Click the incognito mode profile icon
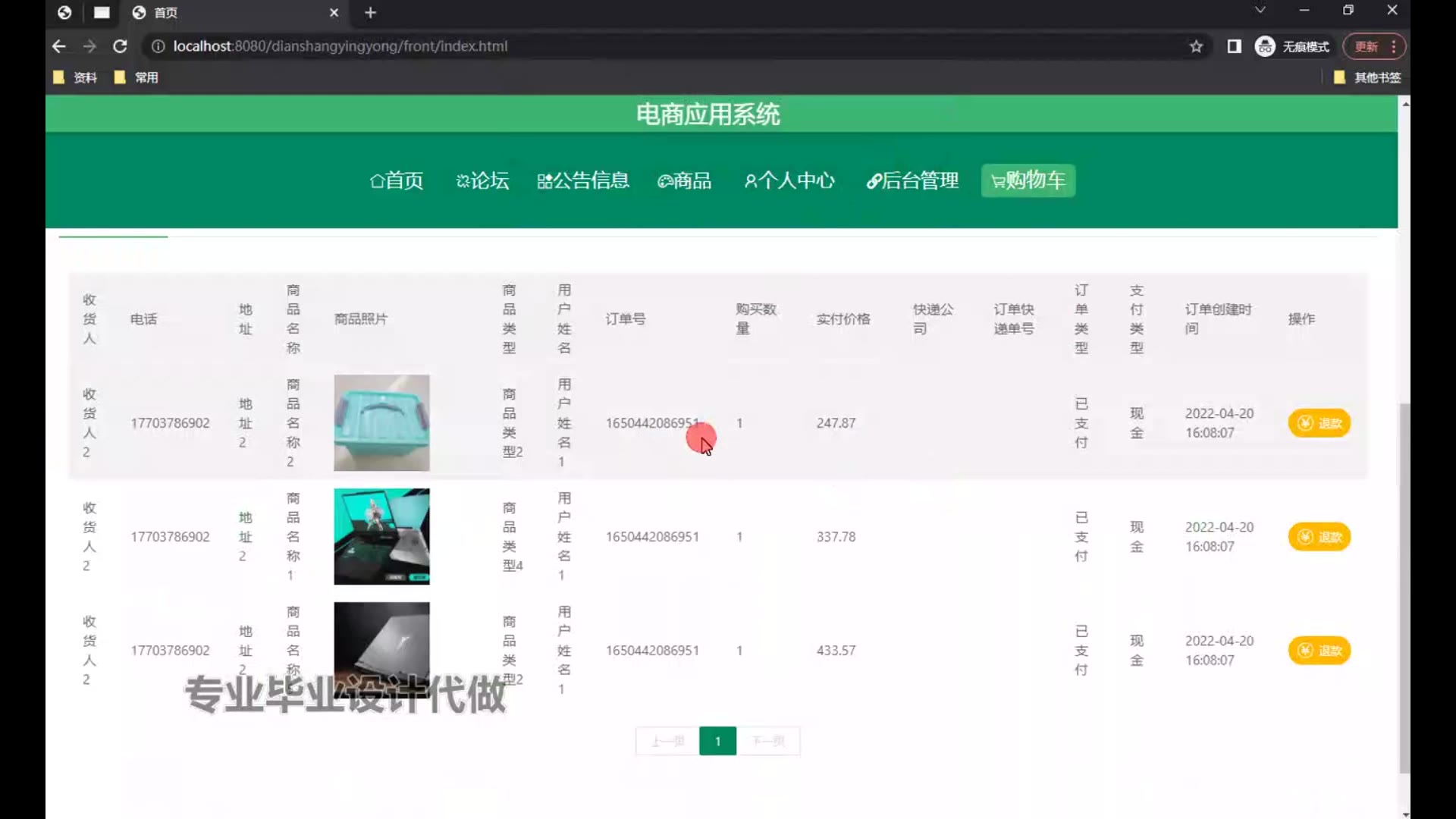 coord(1264,46)
